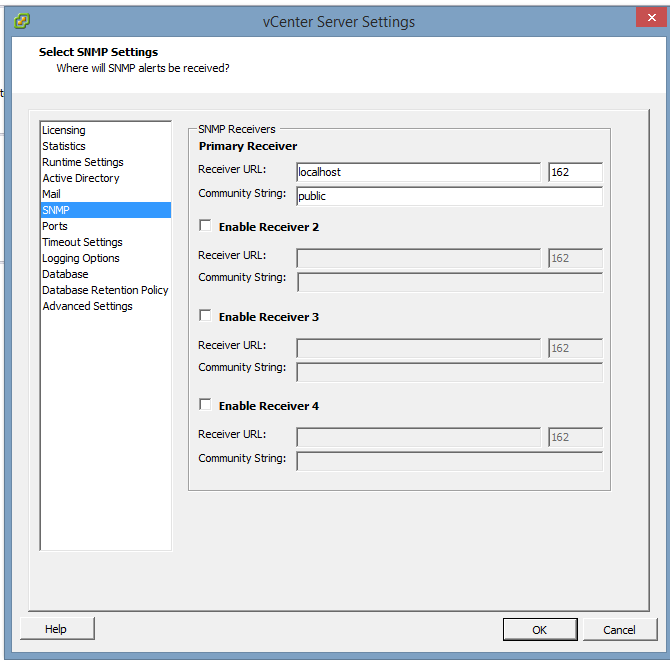The width and height of the screenshot is (670, 660).
Task: Click the Primary Community String field public
Action: 450,196
